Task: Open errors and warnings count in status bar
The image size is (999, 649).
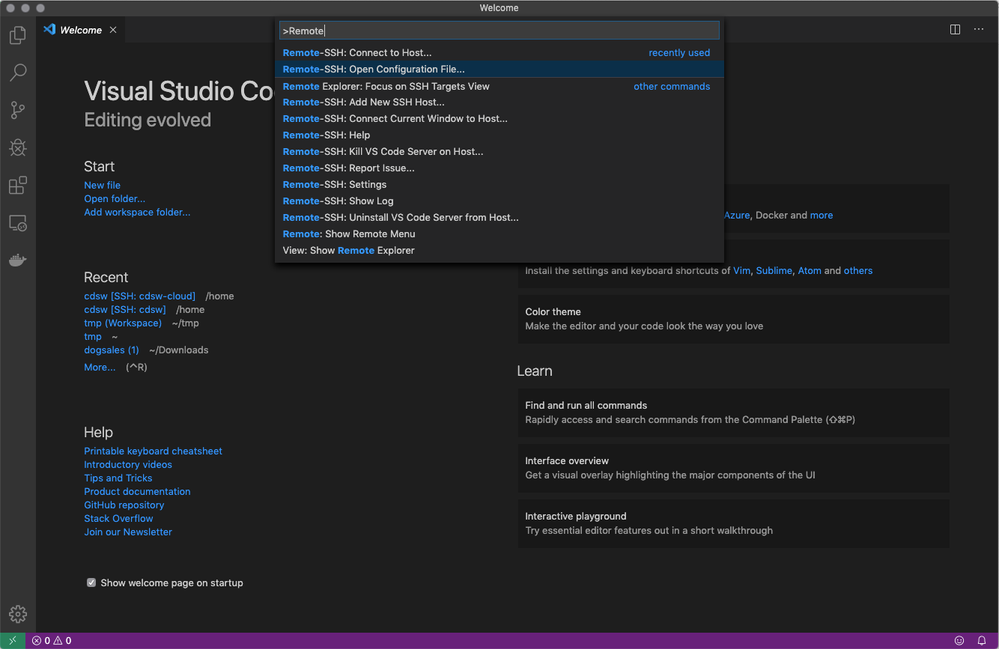Action: tap(52, 641)
